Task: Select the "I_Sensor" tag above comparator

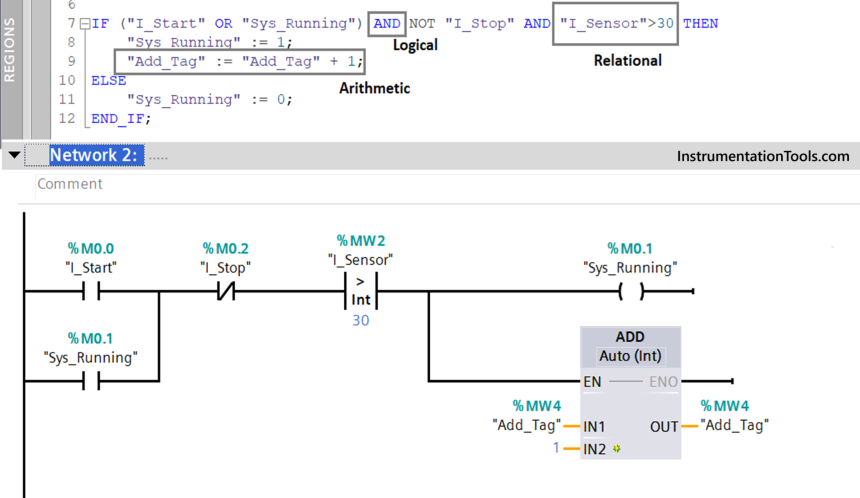Action: pyautogui.click(x=361, y=260)
